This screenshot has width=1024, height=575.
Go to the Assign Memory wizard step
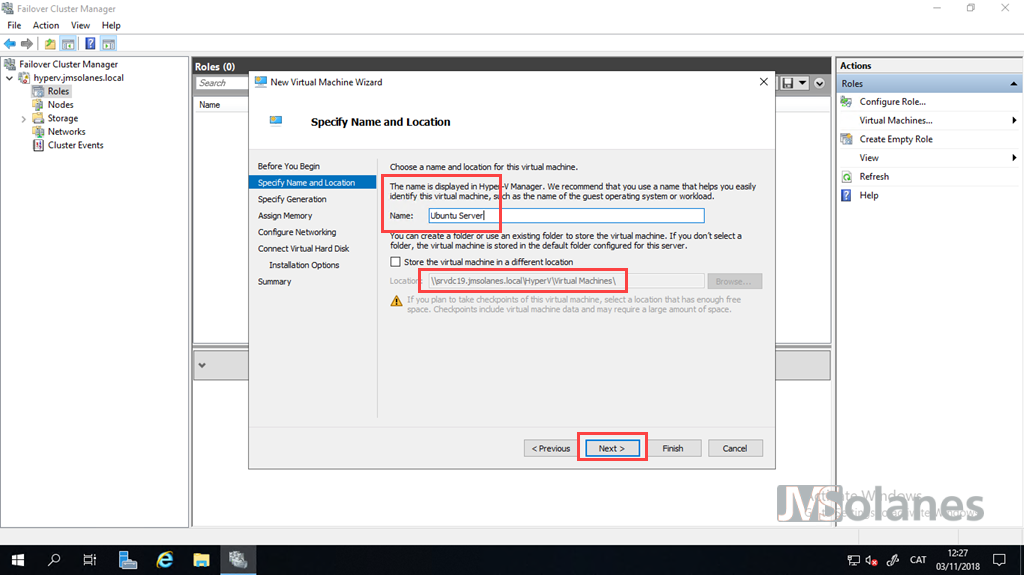coord(285,216)
